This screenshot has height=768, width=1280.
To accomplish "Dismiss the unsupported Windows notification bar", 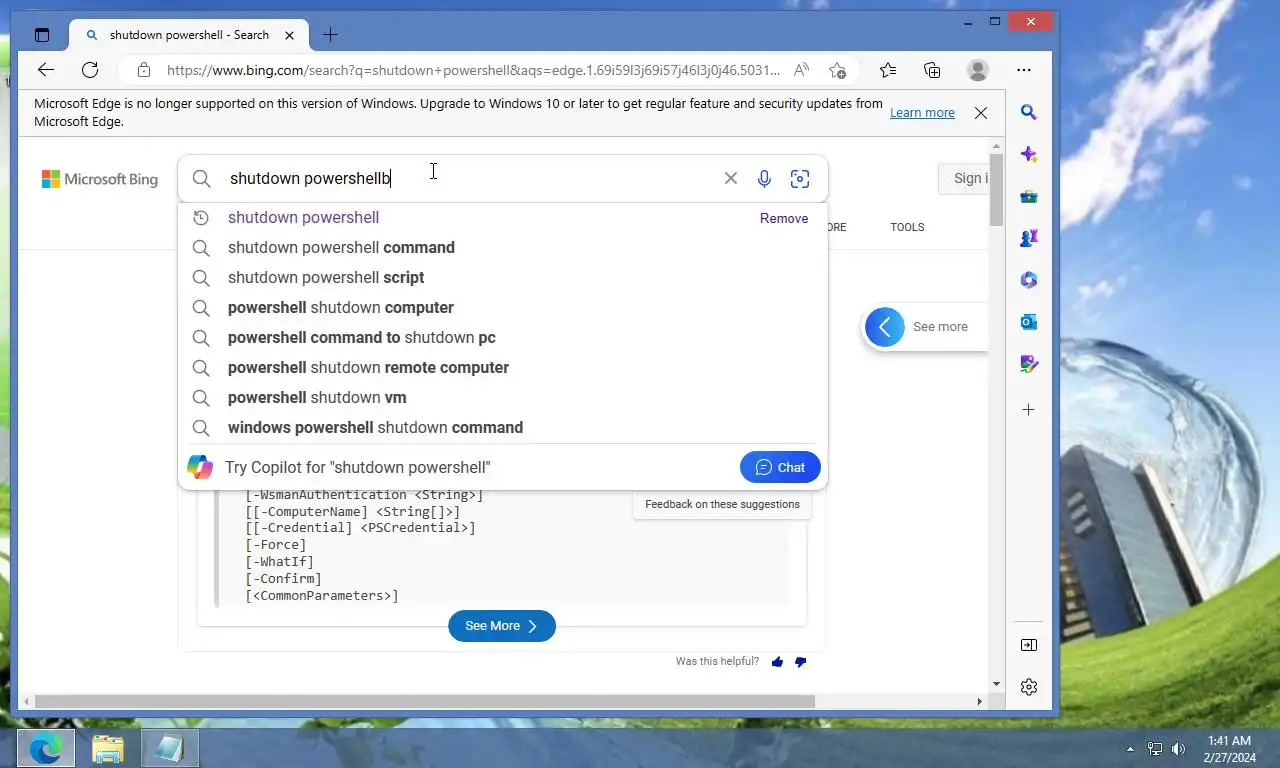I will (981, 113).
